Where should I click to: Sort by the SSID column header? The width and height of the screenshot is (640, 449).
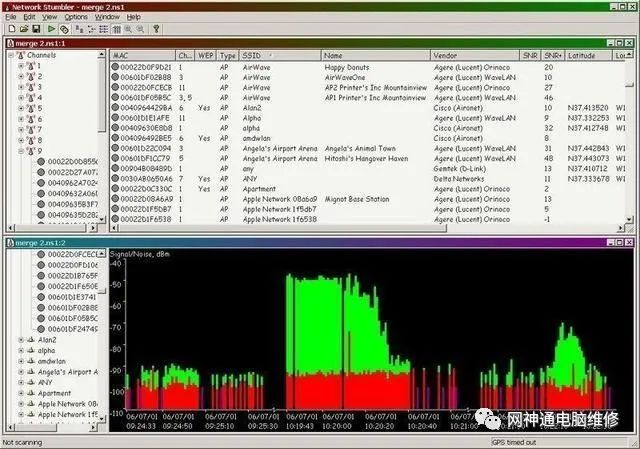280,56
